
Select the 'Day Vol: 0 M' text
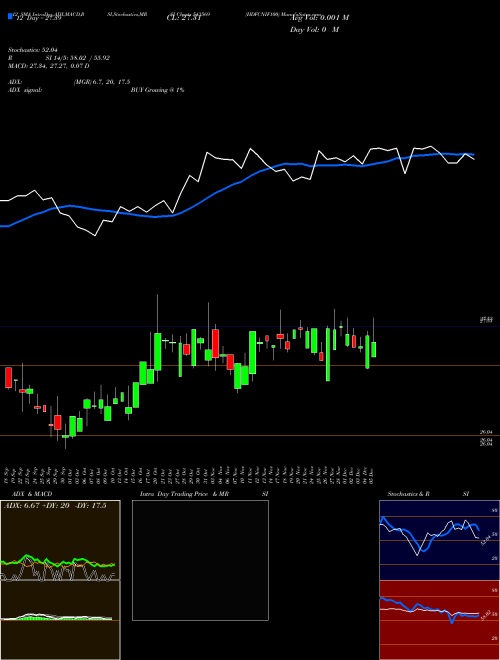314,30
